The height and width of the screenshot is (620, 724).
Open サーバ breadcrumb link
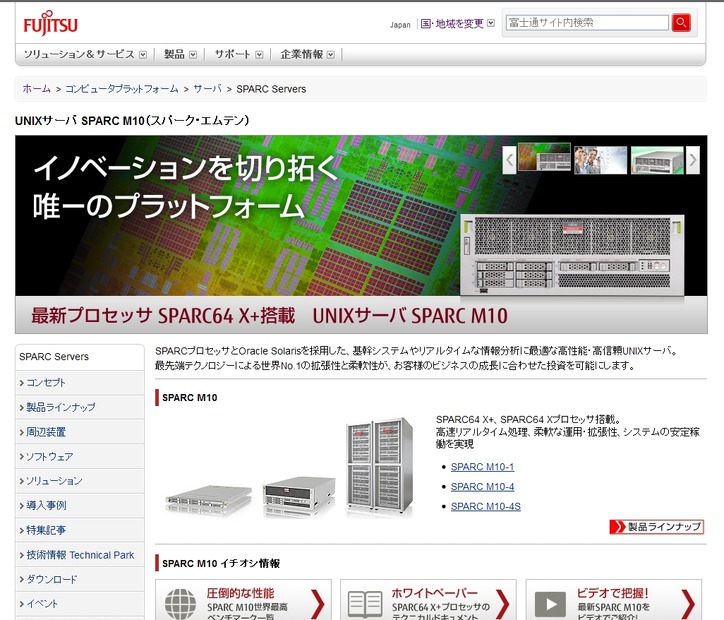(207, 89)
